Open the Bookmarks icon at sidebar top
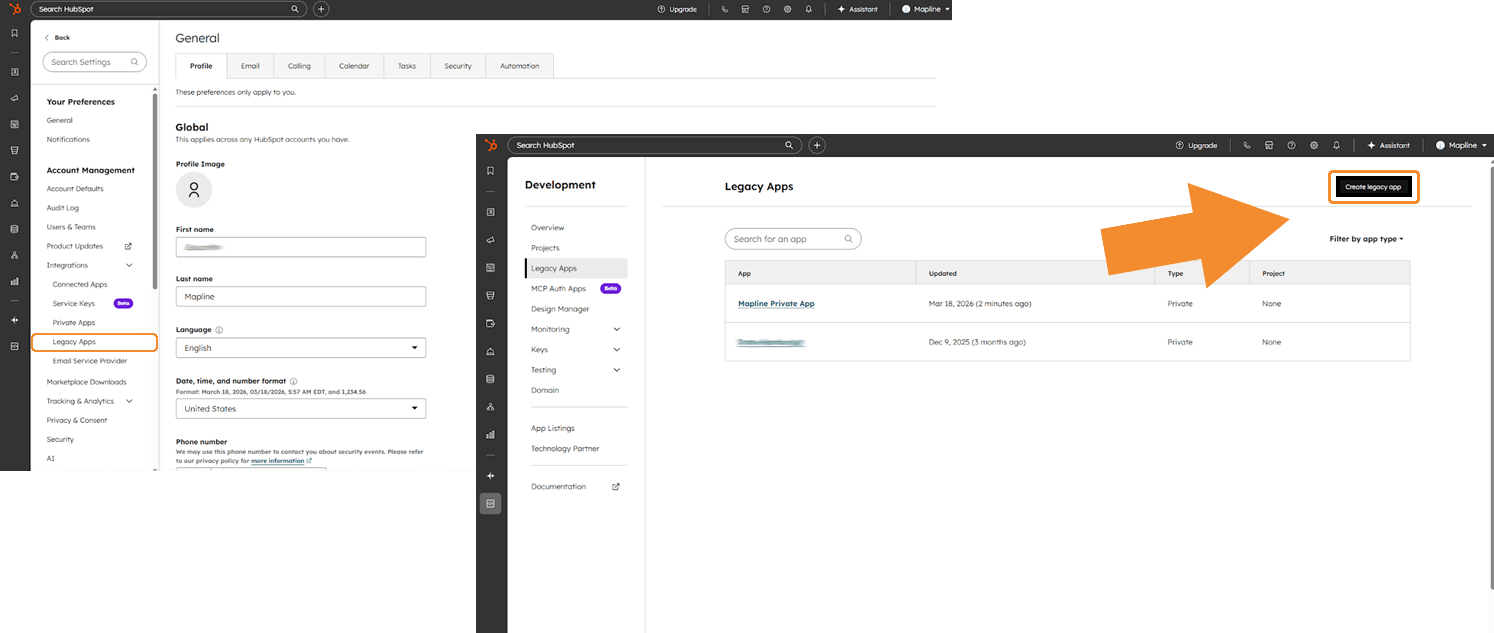1494x633 pixels. [490, 170]
